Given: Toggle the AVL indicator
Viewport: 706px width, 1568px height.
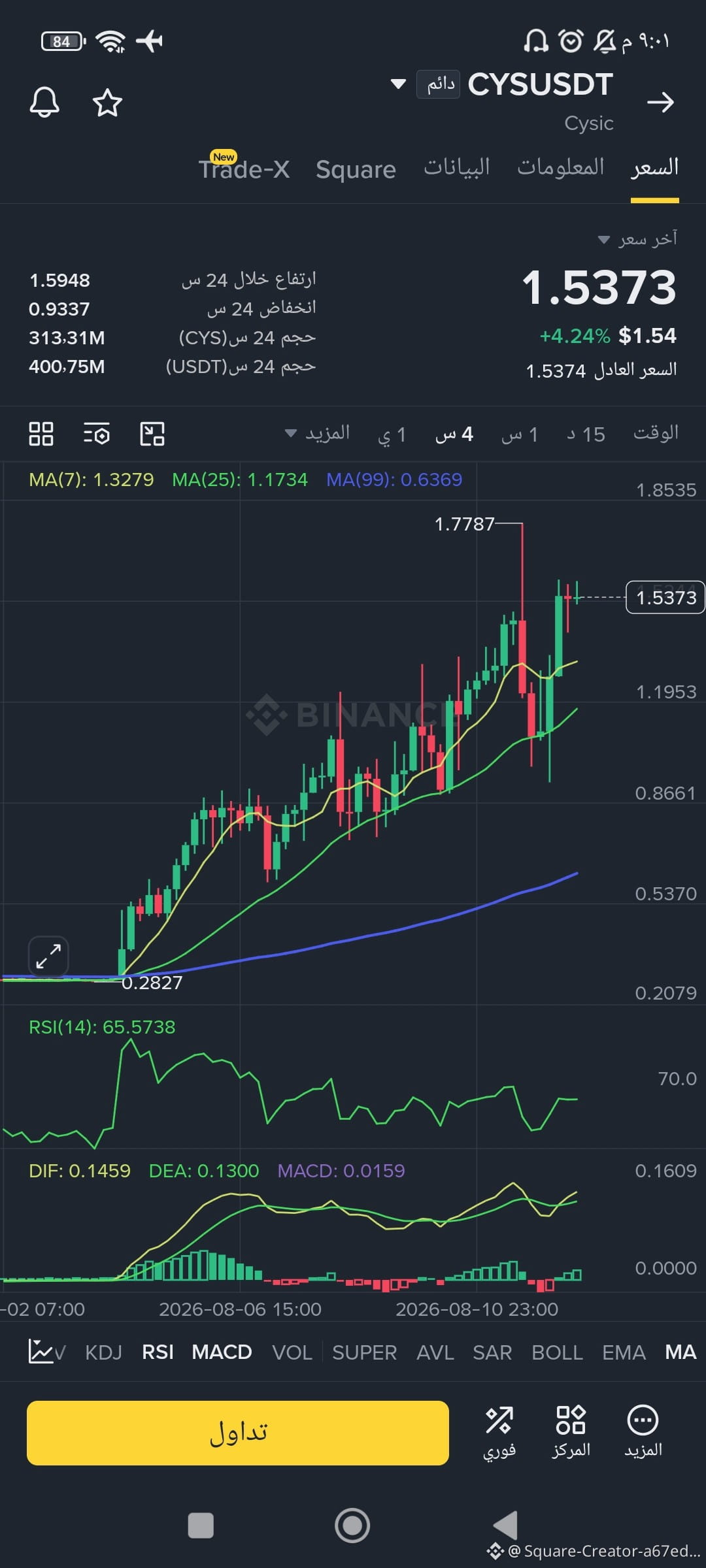Looking at the screenshot, I should [x=435, y=1352].
